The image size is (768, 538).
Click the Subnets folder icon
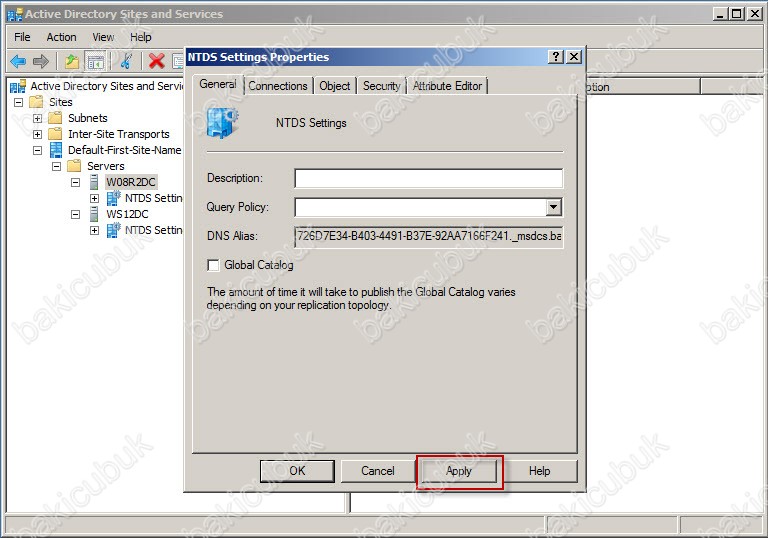(x=55, y=118)
